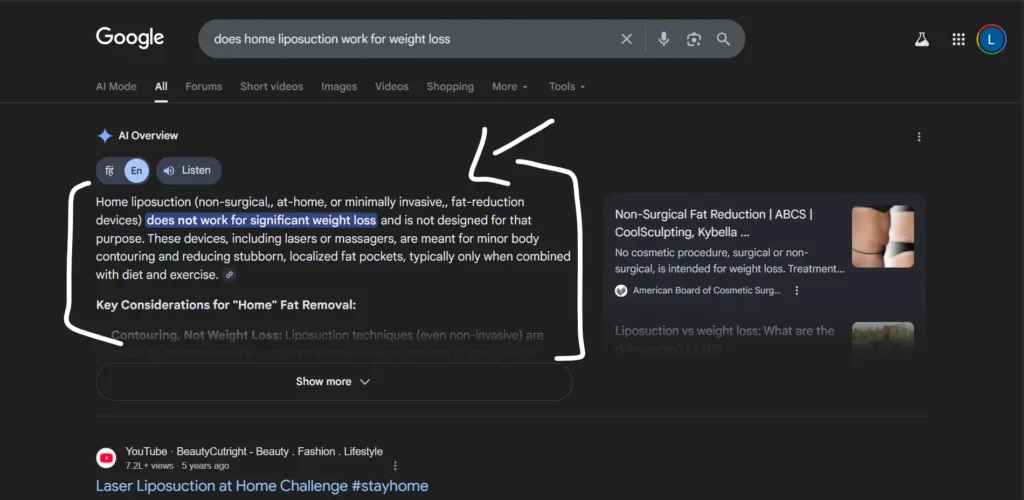Open Search Labs flask icon
Screen dimensions: 1024x500
[922, 39]
